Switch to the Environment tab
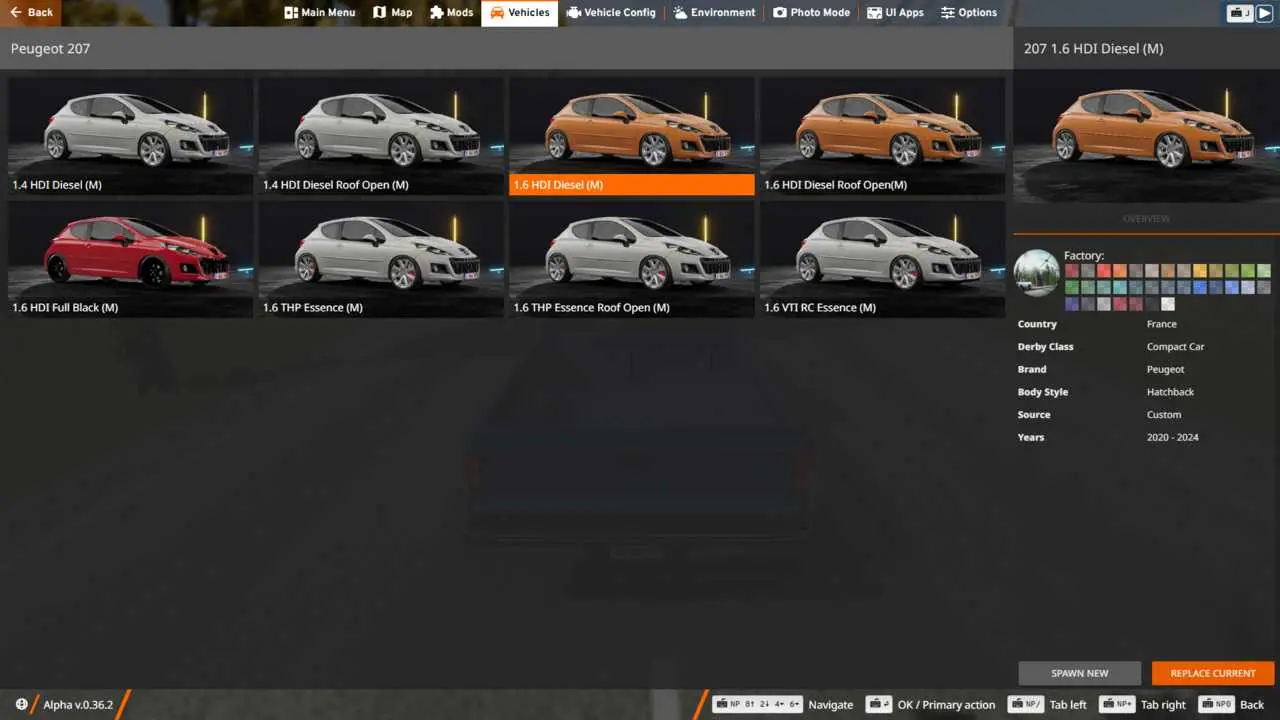Image resolution: width=1280 pixels, height=720 pixels. (714, 13)
